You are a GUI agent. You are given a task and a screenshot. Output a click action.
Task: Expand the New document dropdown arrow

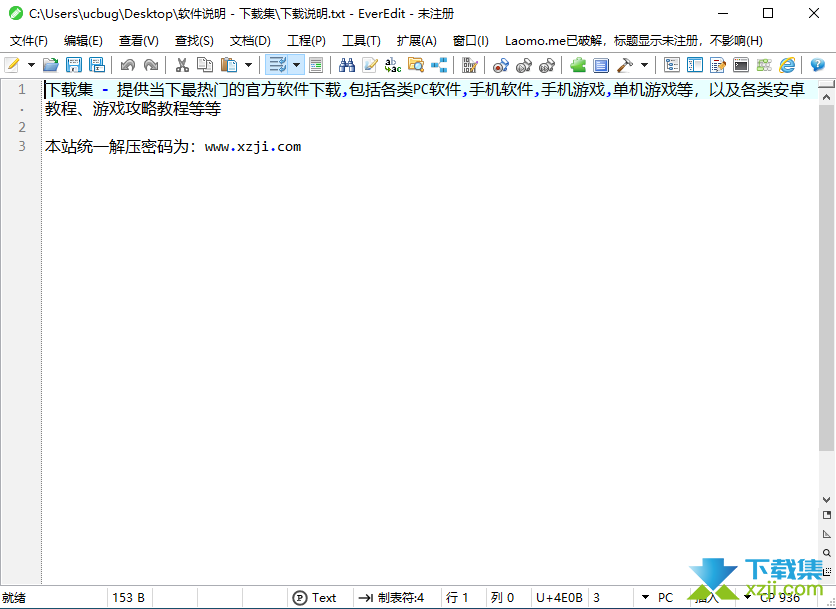(31, 65)
